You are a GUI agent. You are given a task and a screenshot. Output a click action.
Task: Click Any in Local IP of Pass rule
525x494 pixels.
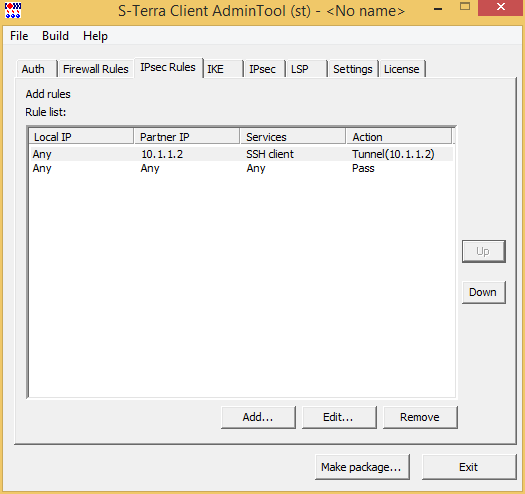point(42,168)
